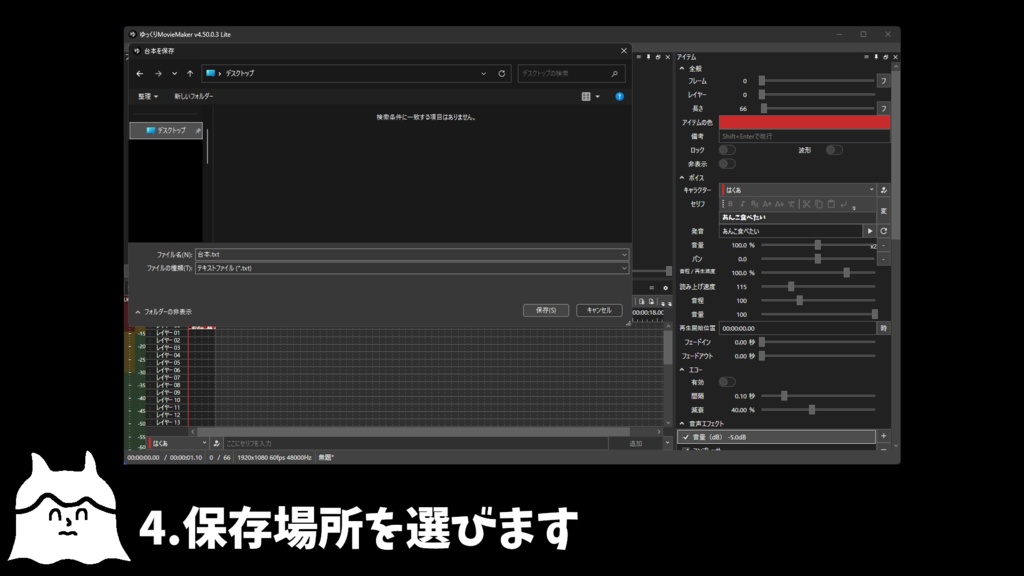Select the レイヤー 05 row
This screenshot has height=576, width=1024.
coord(168,363)
